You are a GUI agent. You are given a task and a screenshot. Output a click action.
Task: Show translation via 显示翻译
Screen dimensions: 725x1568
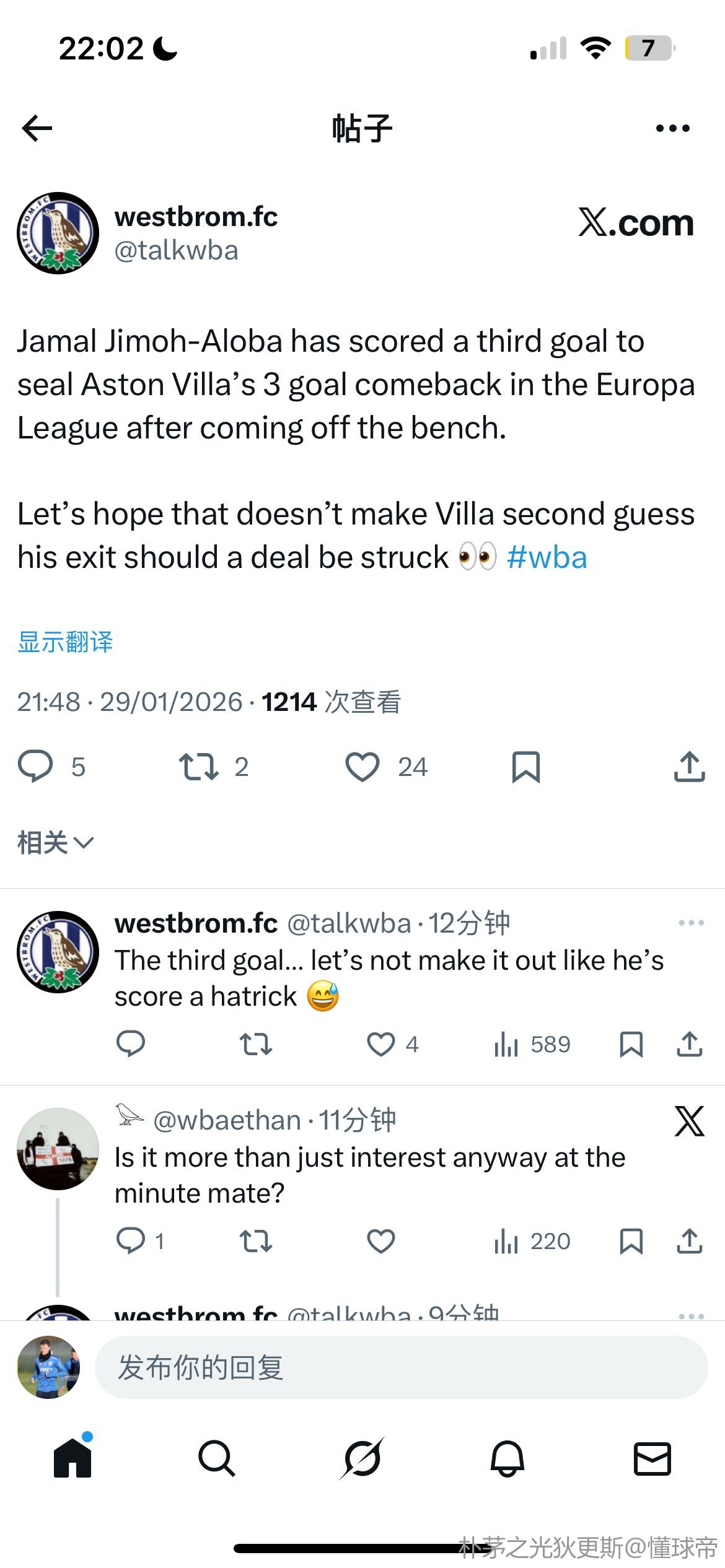click(x=65, y=642)
